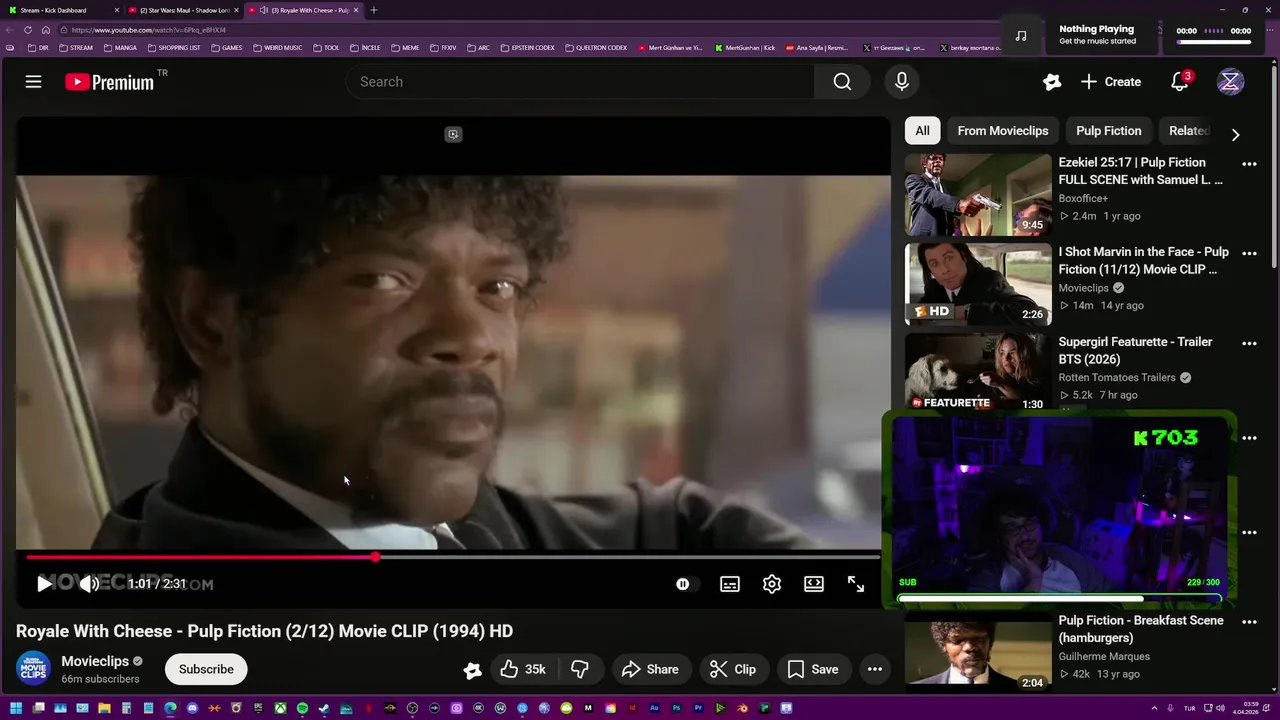The image size is (1280, 720).
Task: Switch to Star Wars Maul browser tab
Action: tap(183, 10)
